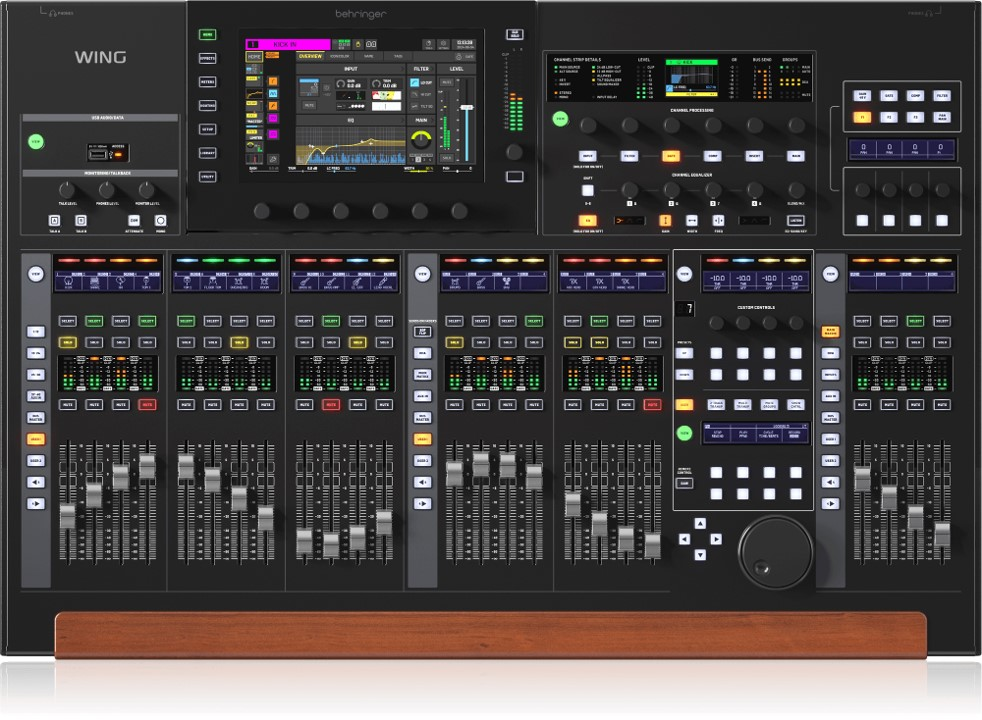Select the COMP block in Channel Processing

(x=713, y=156)
